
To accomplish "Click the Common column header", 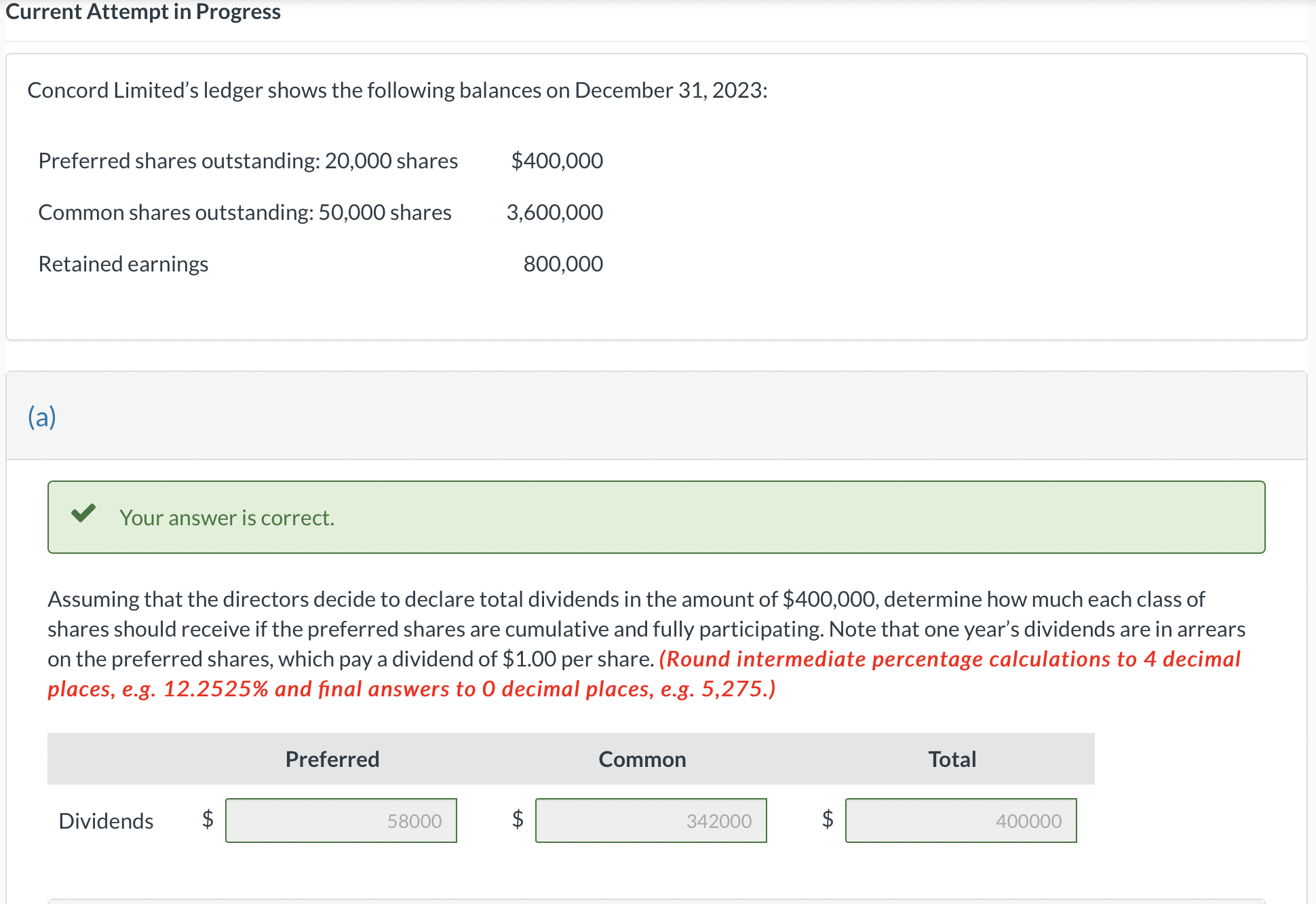I will (x=641, y=759).
